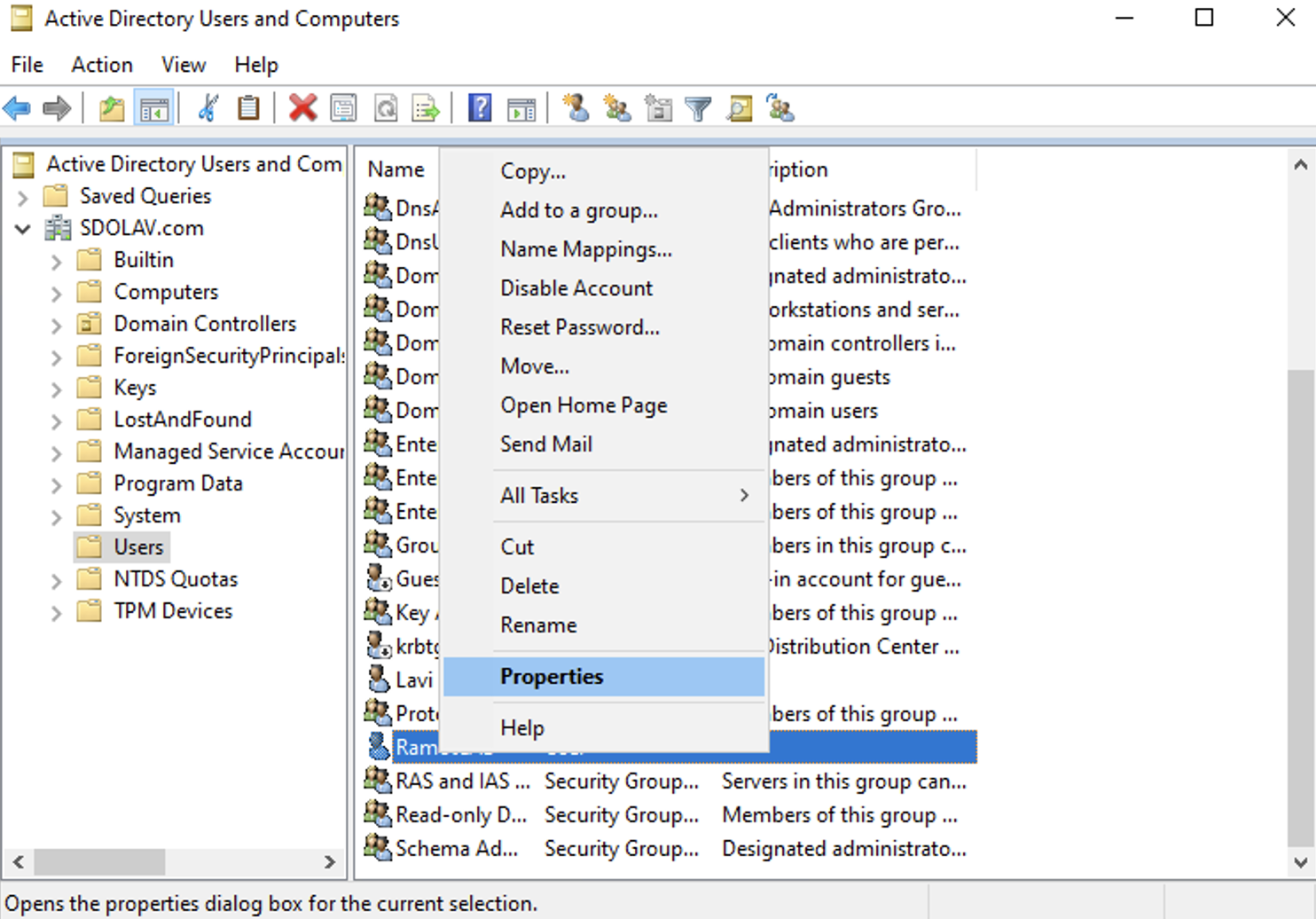Click the clipboard icon in the toolbar
This screenshot has height=919, width=1316.
point(249,108)
